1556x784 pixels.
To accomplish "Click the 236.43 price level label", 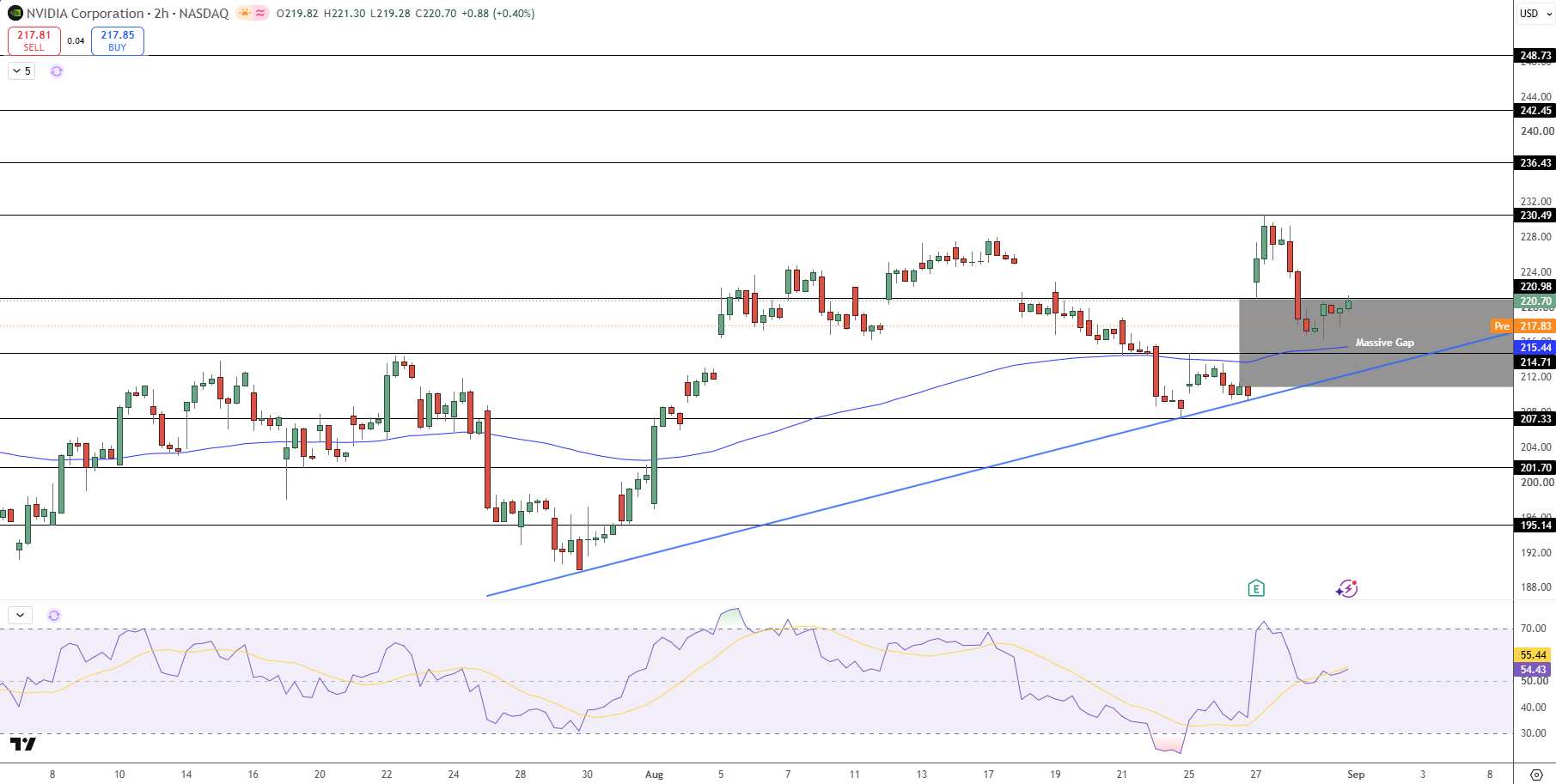I will coord(1535,163).
